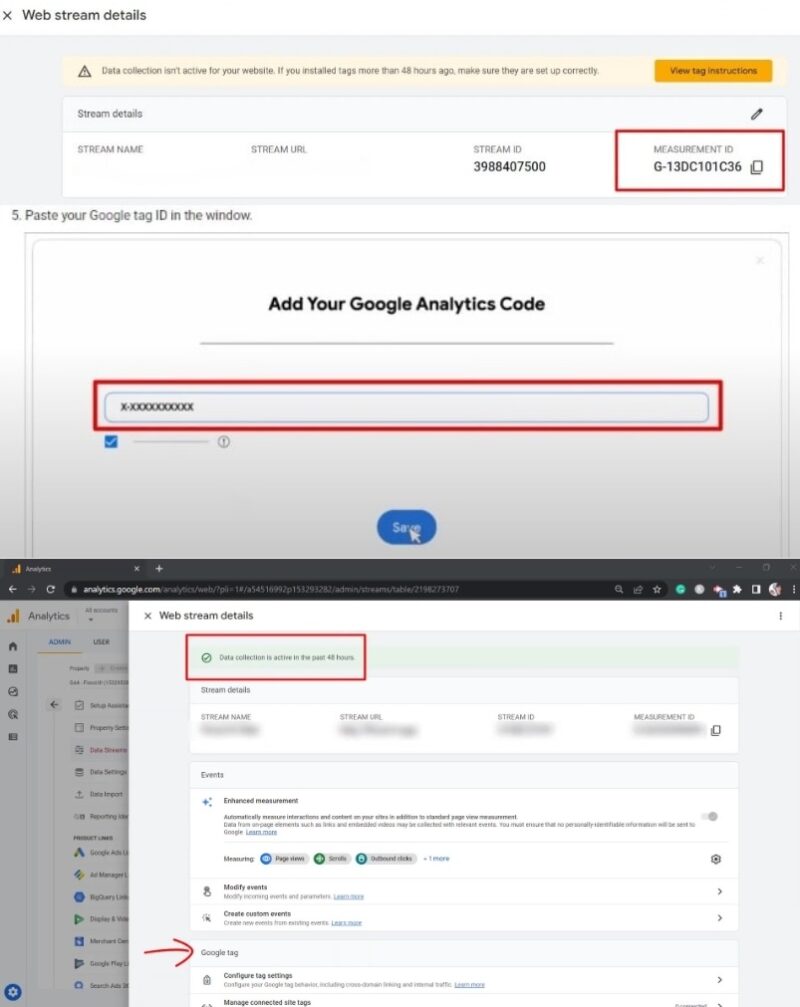This screenshot has height=1007, width=800.
Task: Open Configure in the Analytics sidebar
Action: (x=13, y=737)
